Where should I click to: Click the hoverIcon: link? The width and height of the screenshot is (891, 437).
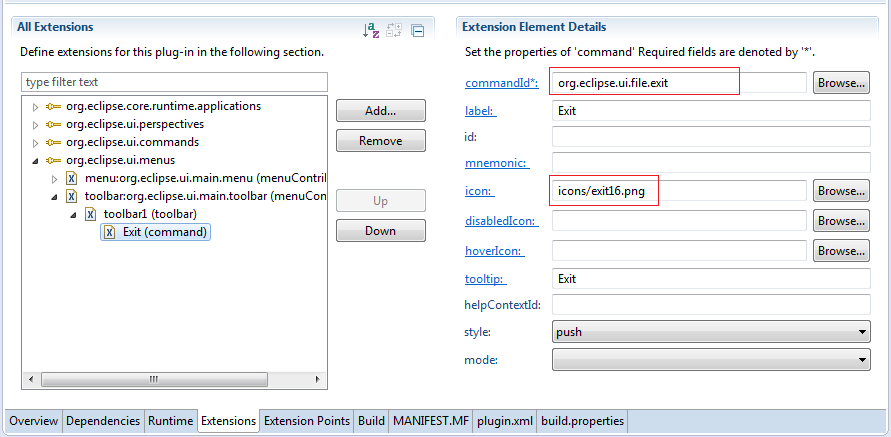pyautogui.click(x=495, y=251)
